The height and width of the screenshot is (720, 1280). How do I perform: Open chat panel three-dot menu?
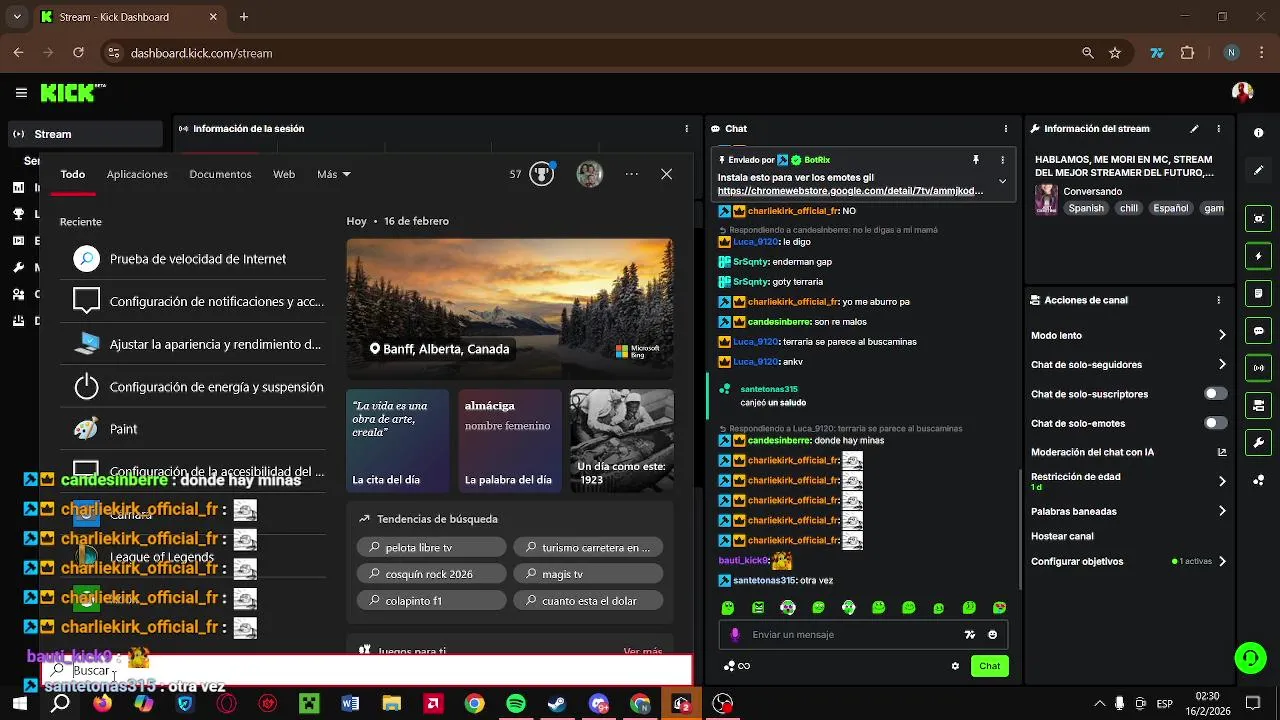(x=1006, y=129)
